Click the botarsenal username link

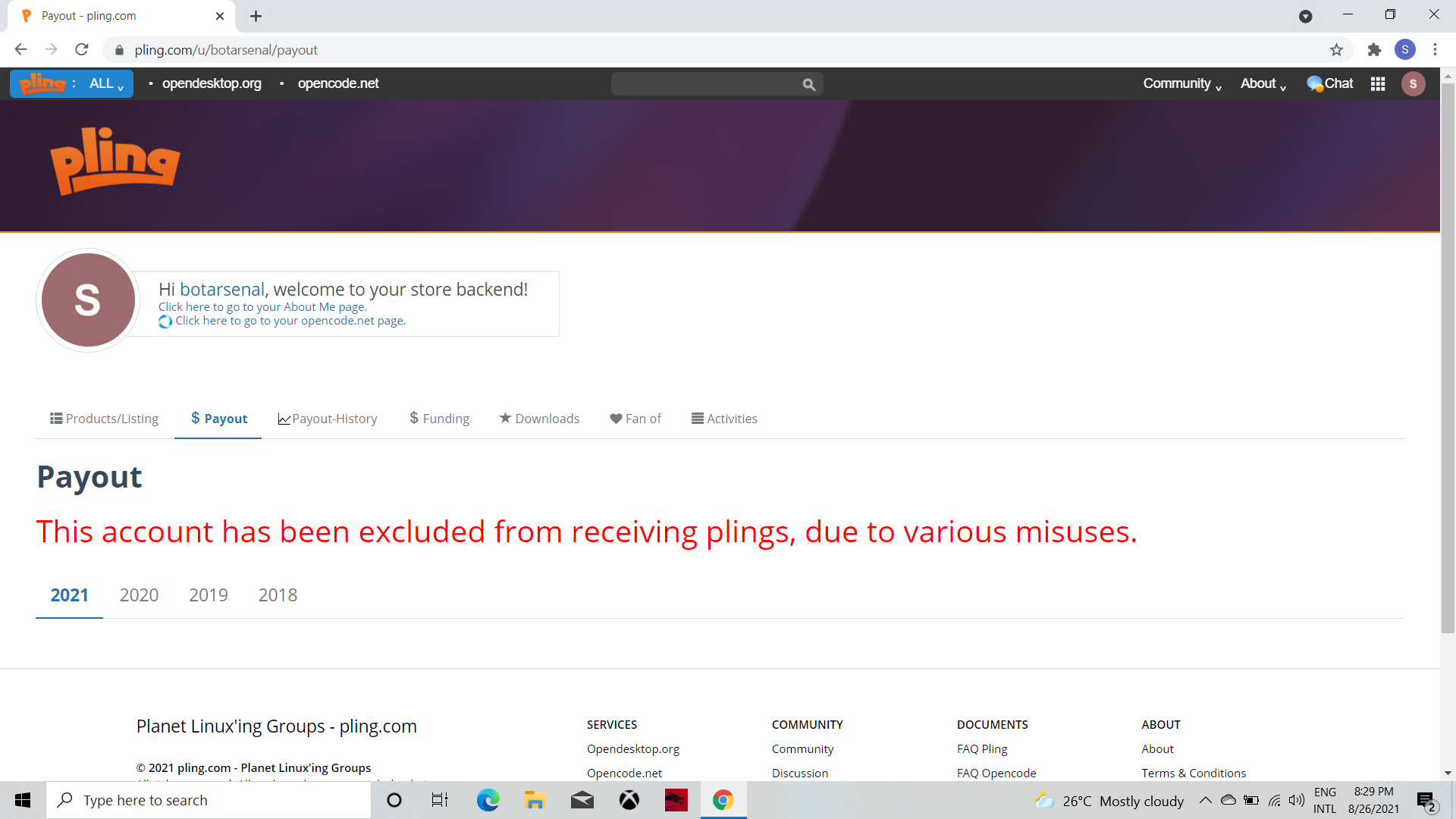[x=222, y=290]
